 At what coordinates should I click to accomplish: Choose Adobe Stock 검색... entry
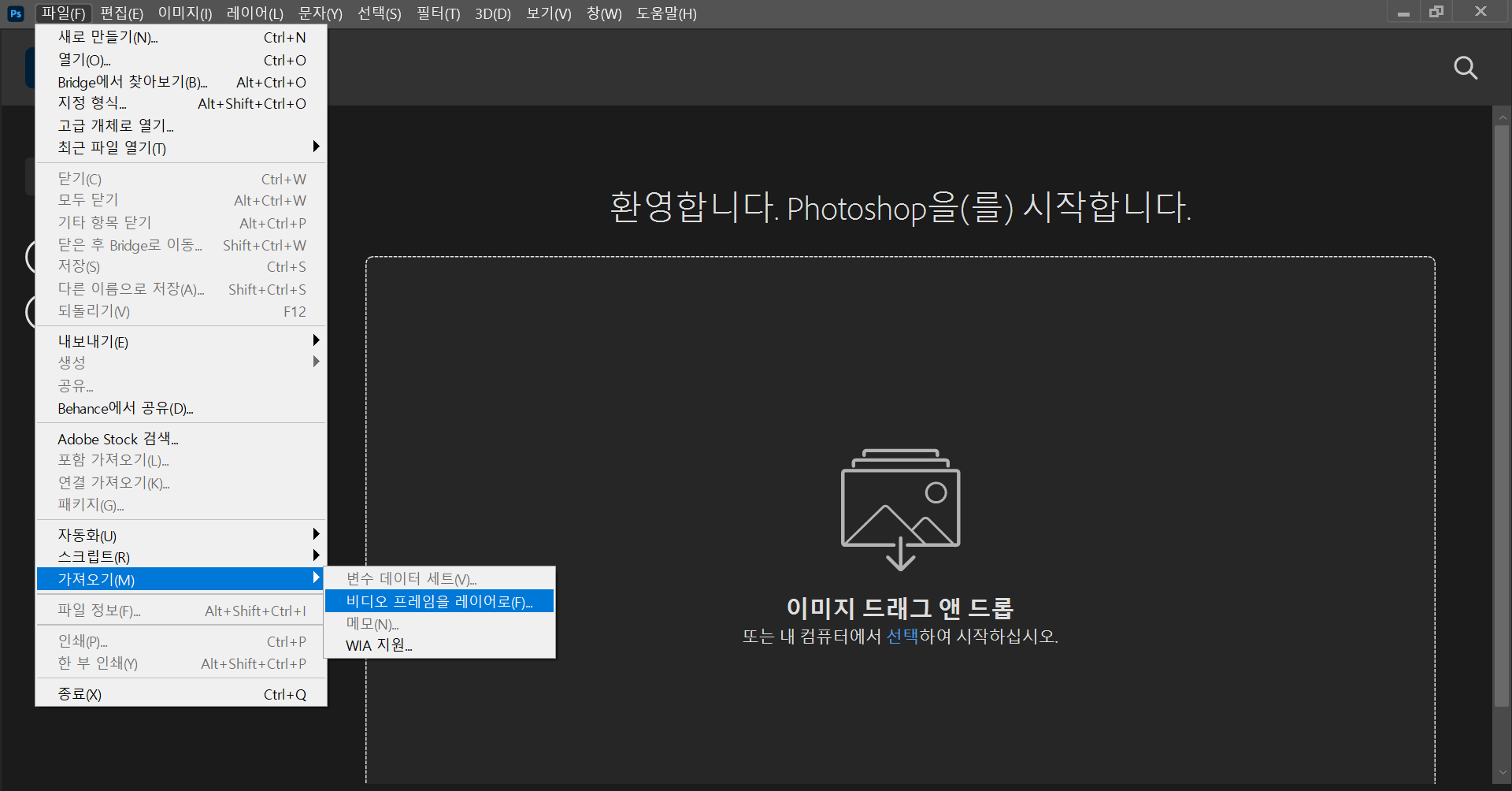[x=181, y=439]
